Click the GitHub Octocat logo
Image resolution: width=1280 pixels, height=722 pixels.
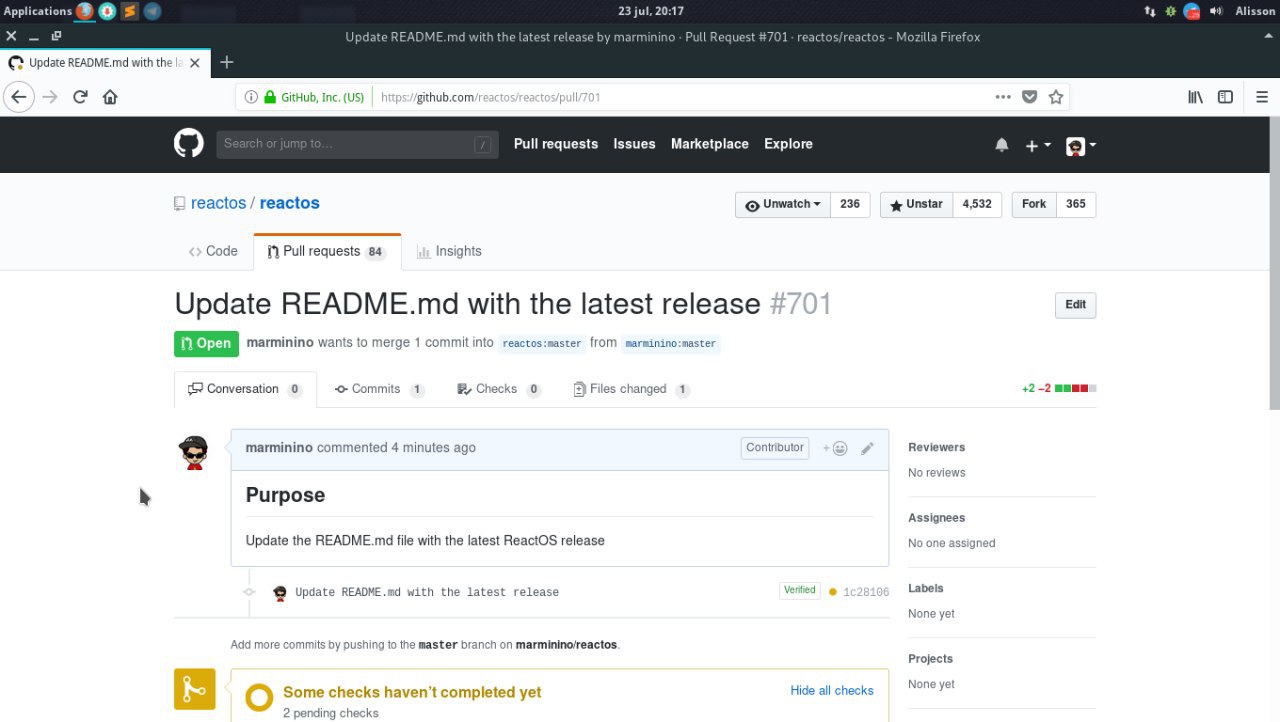(189, 144)
